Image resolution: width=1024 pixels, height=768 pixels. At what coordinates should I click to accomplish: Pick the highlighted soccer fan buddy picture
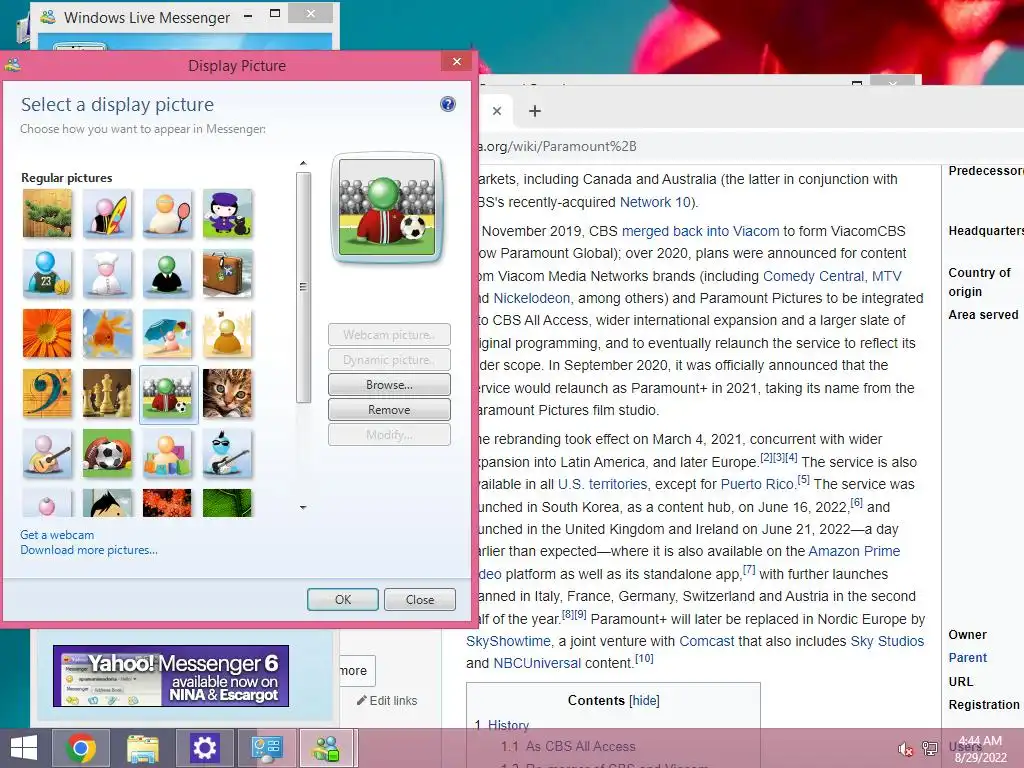[x=168, y=394]
